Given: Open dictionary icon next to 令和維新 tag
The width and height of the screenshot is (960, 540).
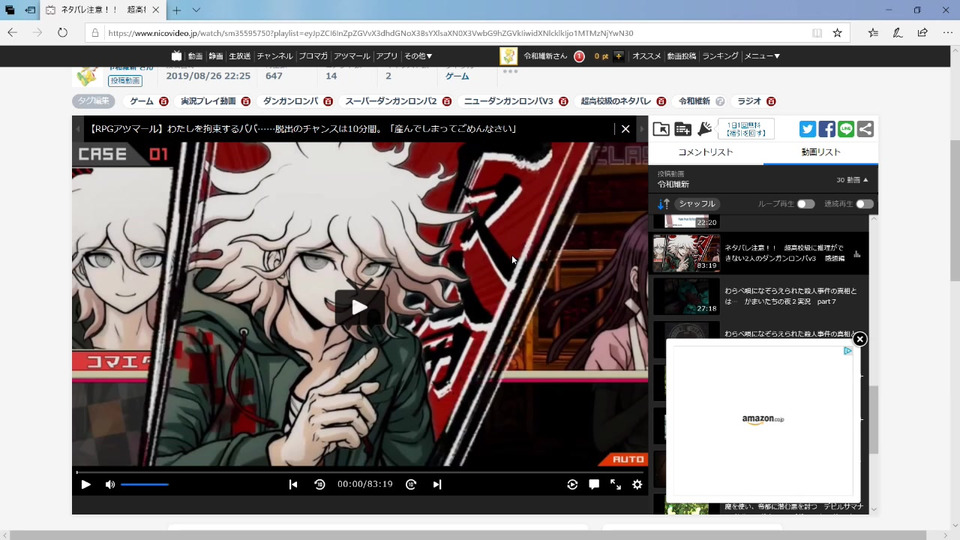Looking at the screenshot, I should pos(720,101).
